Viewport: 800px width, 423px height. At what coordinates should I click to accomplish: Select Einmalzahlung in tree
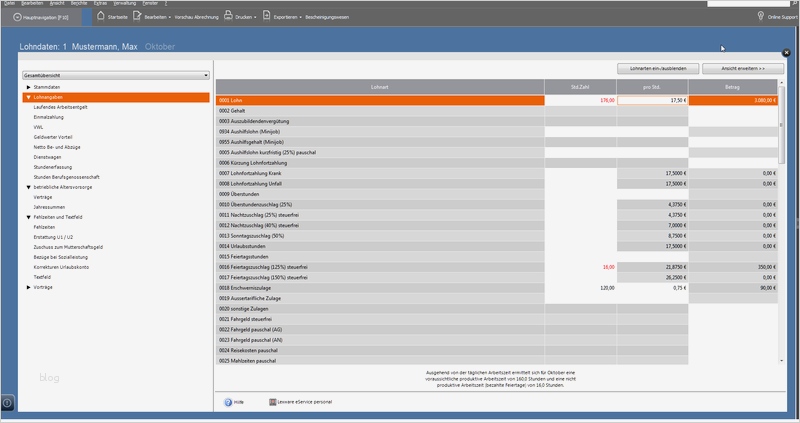(48, 117)
